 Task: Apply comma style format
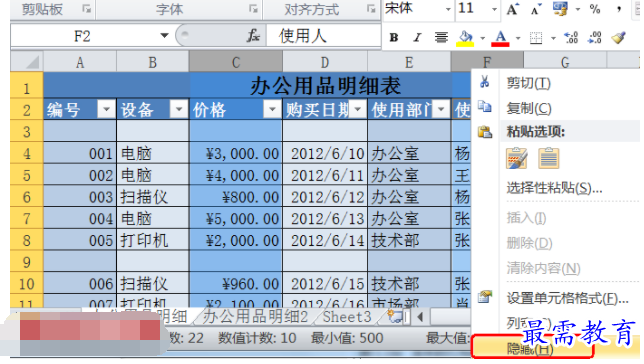click(x=619, y=9)
